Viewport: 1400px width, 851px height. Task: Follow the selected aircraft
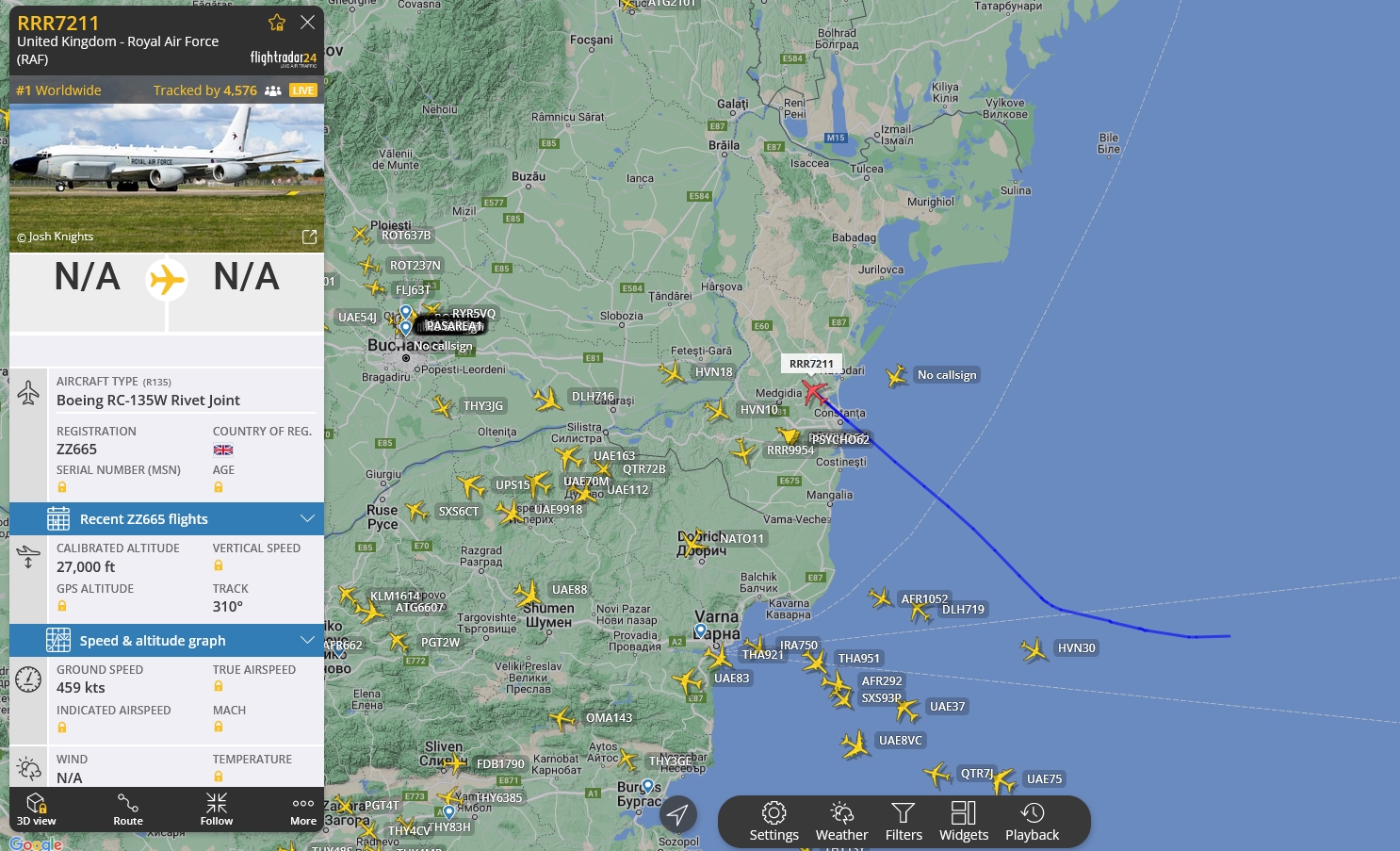pos(217,809)
